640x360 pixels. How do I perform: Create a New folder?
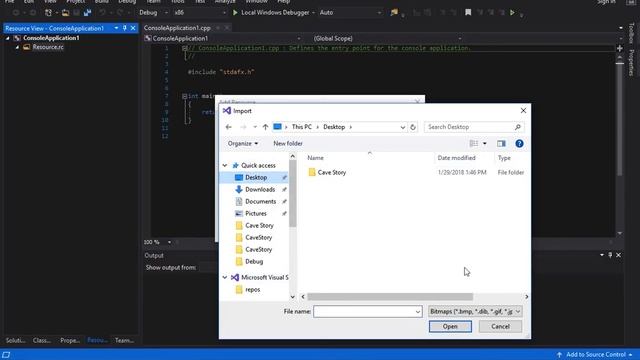point(288,144)
